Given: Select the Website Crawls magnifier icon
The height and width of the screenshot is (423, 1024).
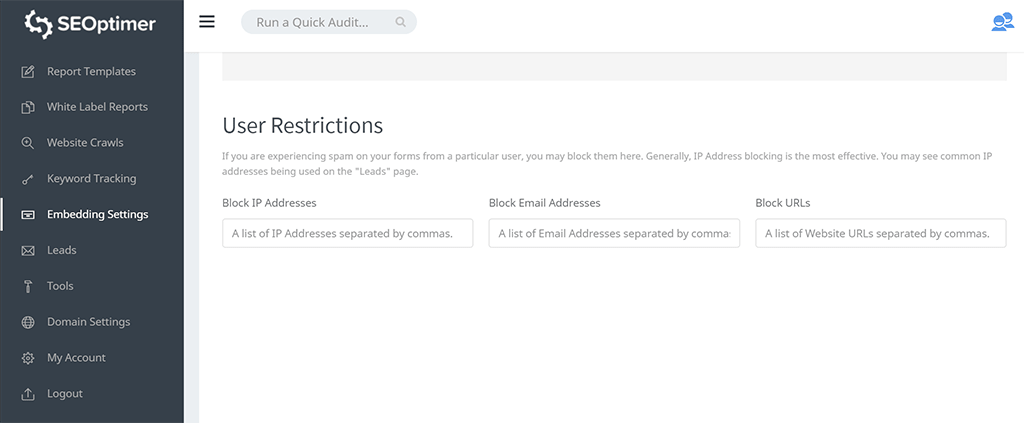Looking at the screenshot, I should [28, 143].
